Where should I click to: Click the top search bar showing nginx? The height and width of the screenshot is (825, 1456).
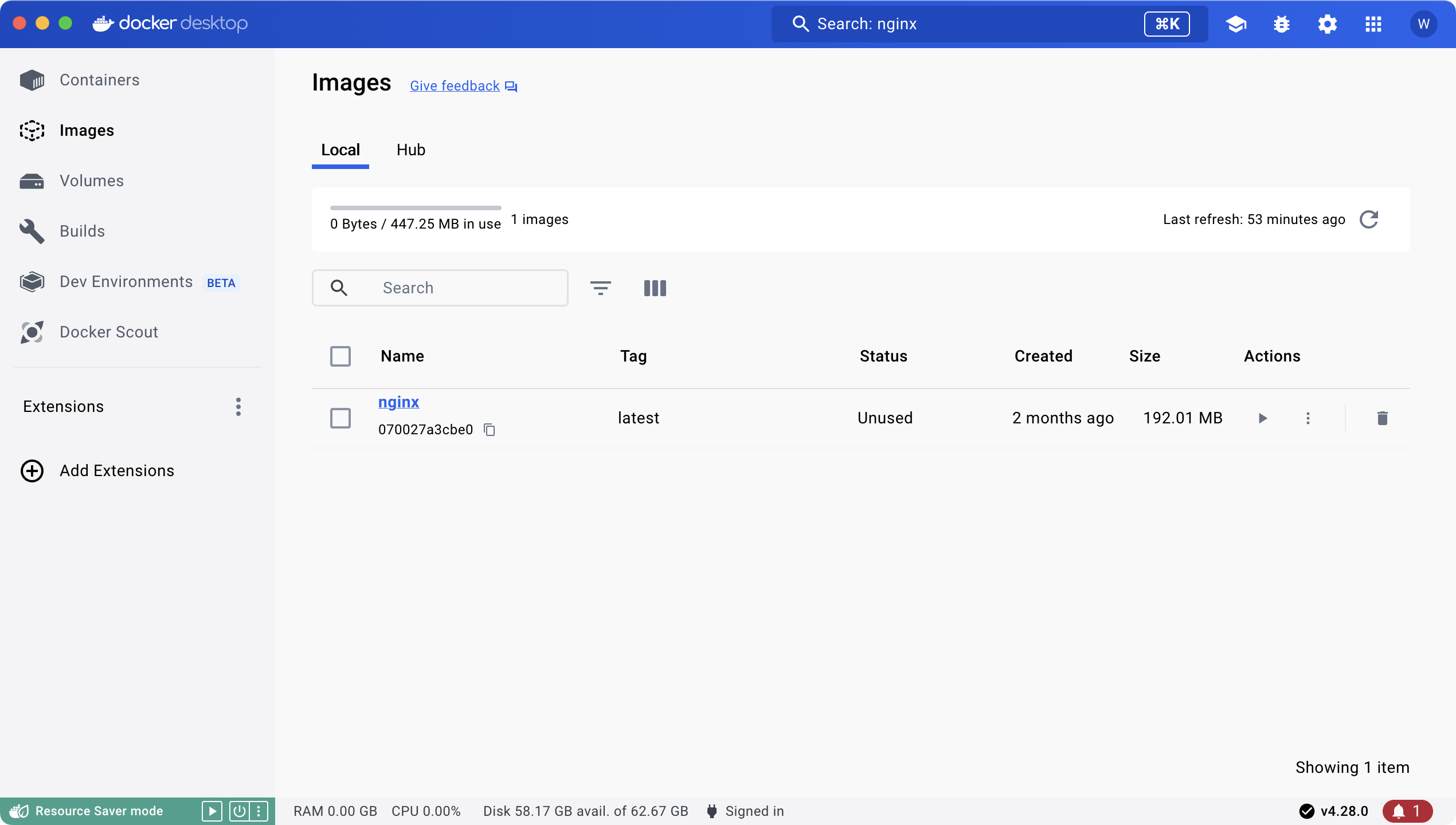coord(989,24)
